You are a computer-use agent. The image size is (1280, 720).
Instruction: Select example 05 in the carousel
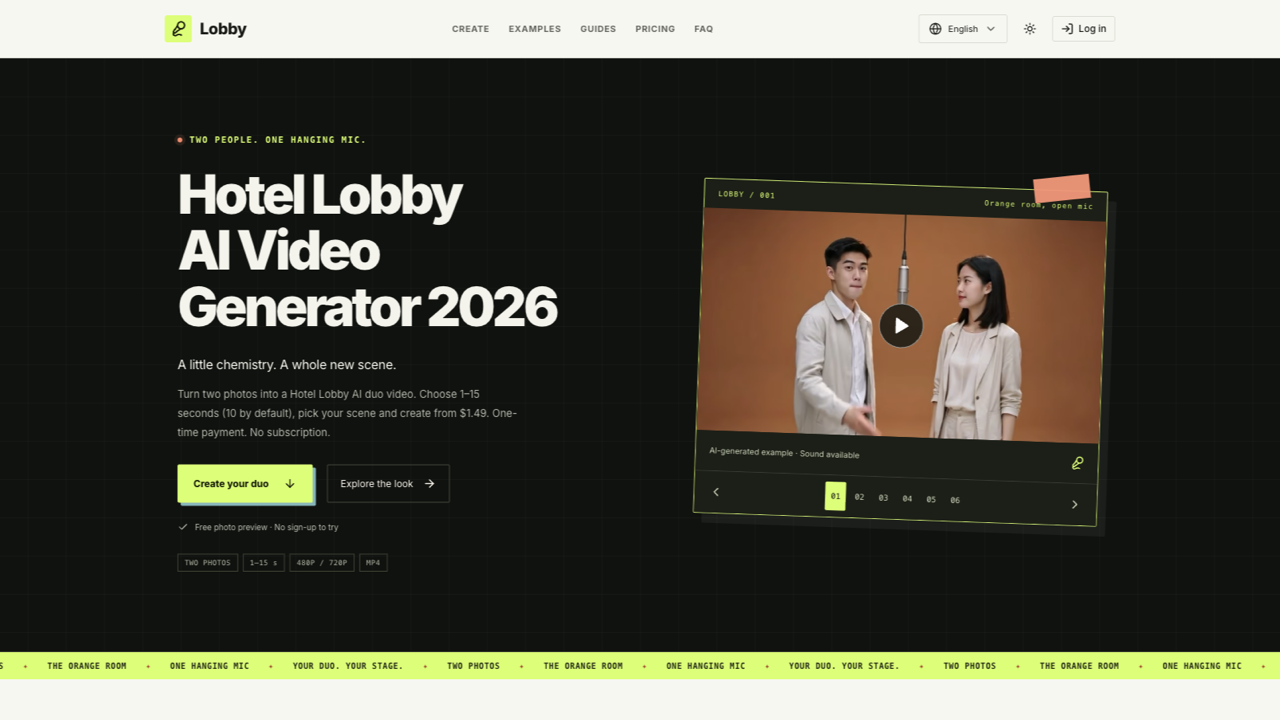point(931,500)
